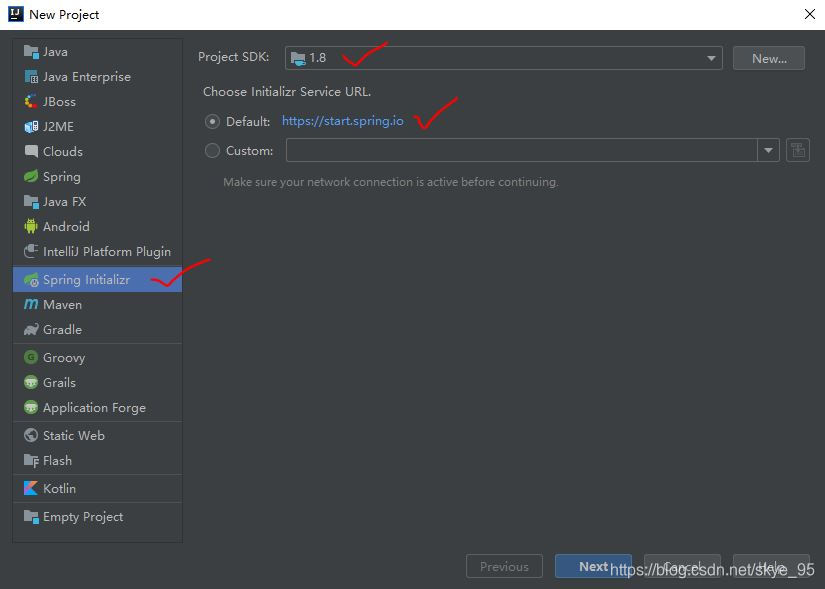This screenshot has height=589, width=825.
Task: Click the Java FX folder icon
Action: tap(31, 202)
